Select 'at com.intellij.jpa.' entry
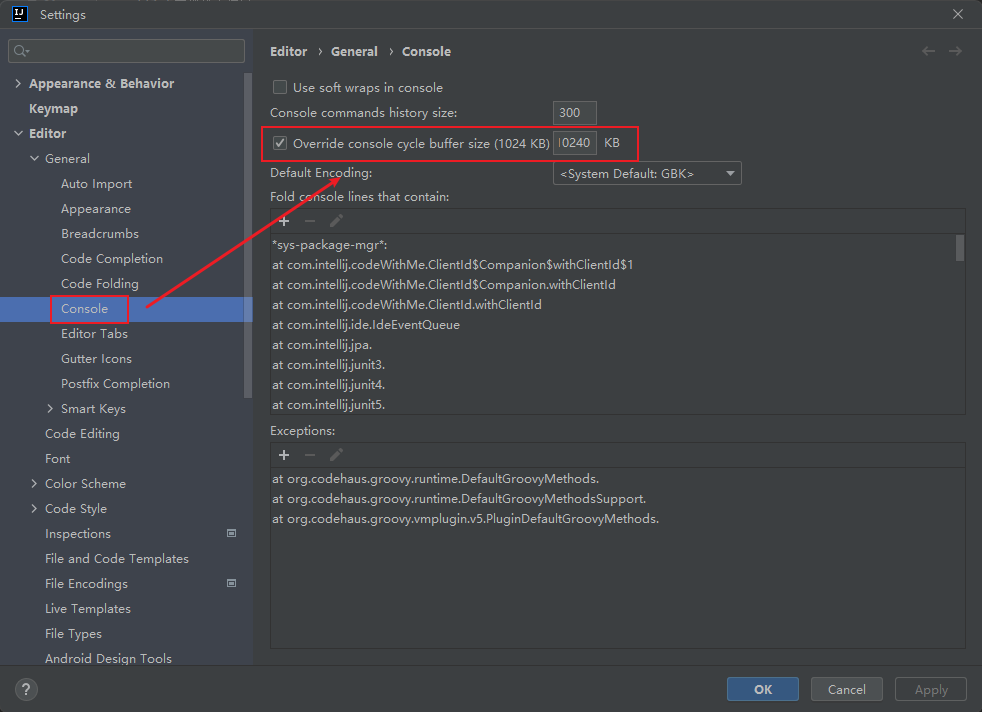The width and height of the screenshot is (982, 712). click(x=322, y=345)
